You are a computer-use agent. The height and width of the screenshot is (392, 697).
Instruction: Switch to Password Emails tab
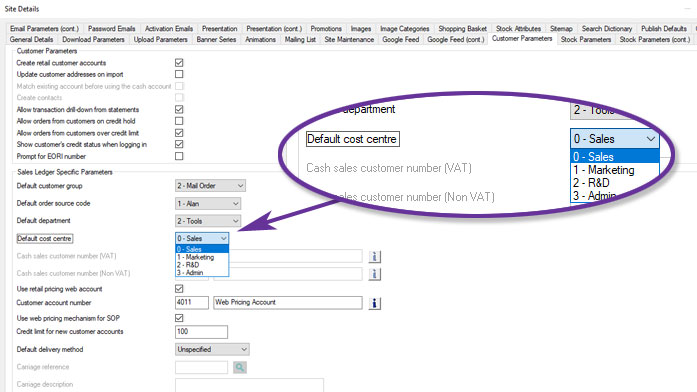coord(112,28)
